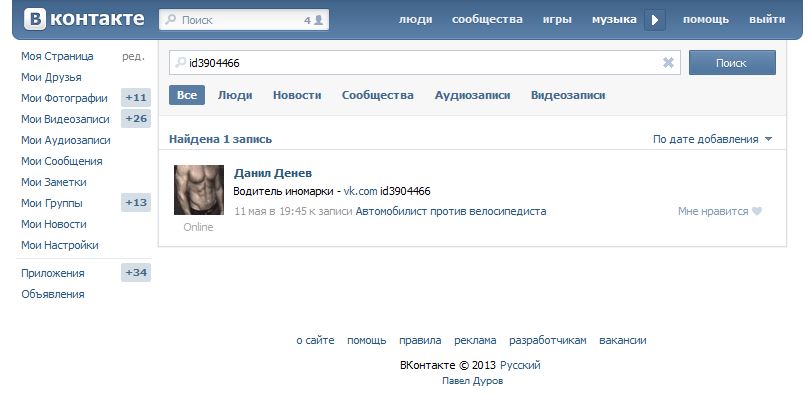The height and width of the screenshot is (415, 808).
Task: Switch to the Сообщества tab
Action: [377, 95]
